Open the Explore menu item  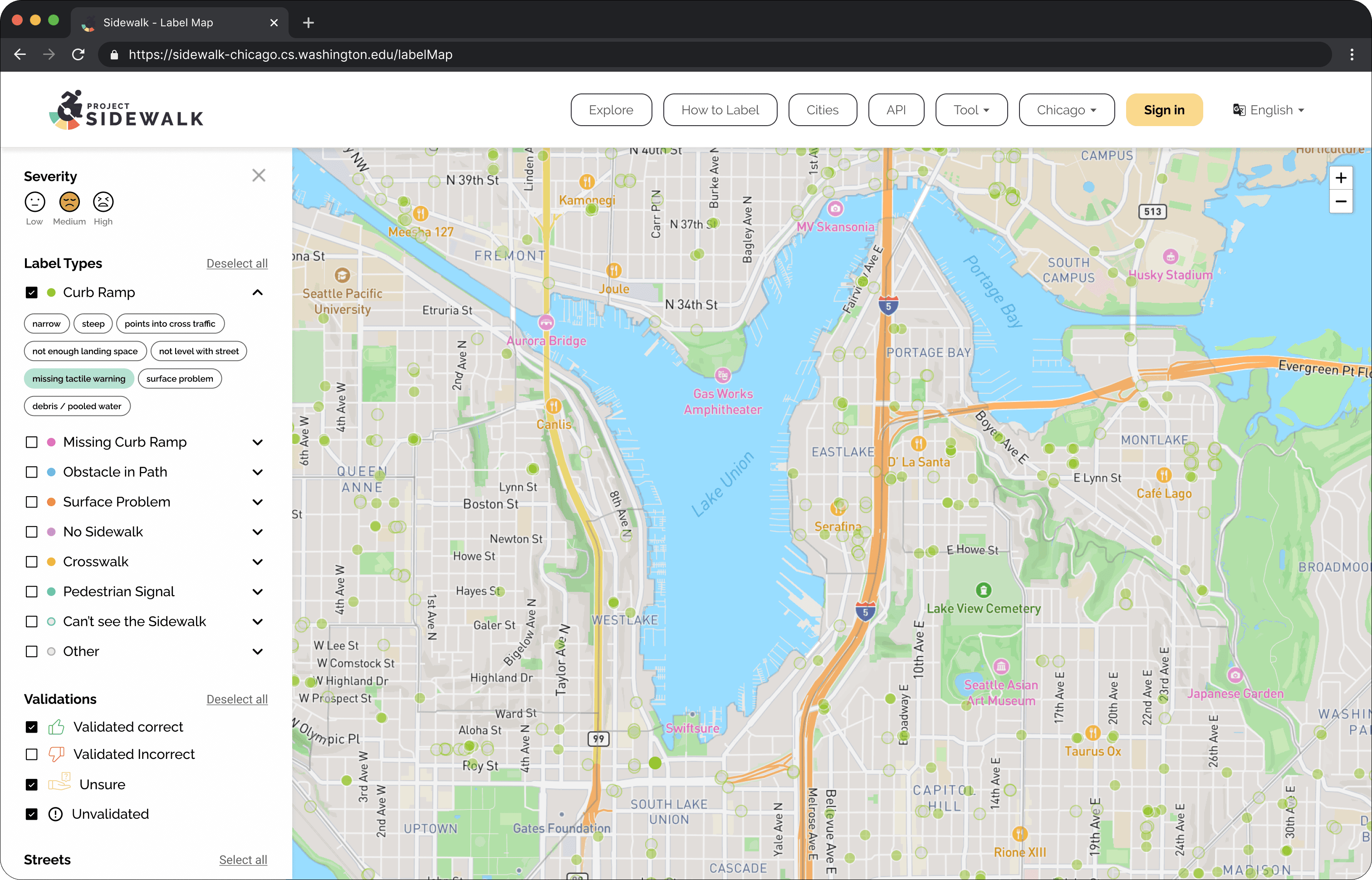pos(611,110)
